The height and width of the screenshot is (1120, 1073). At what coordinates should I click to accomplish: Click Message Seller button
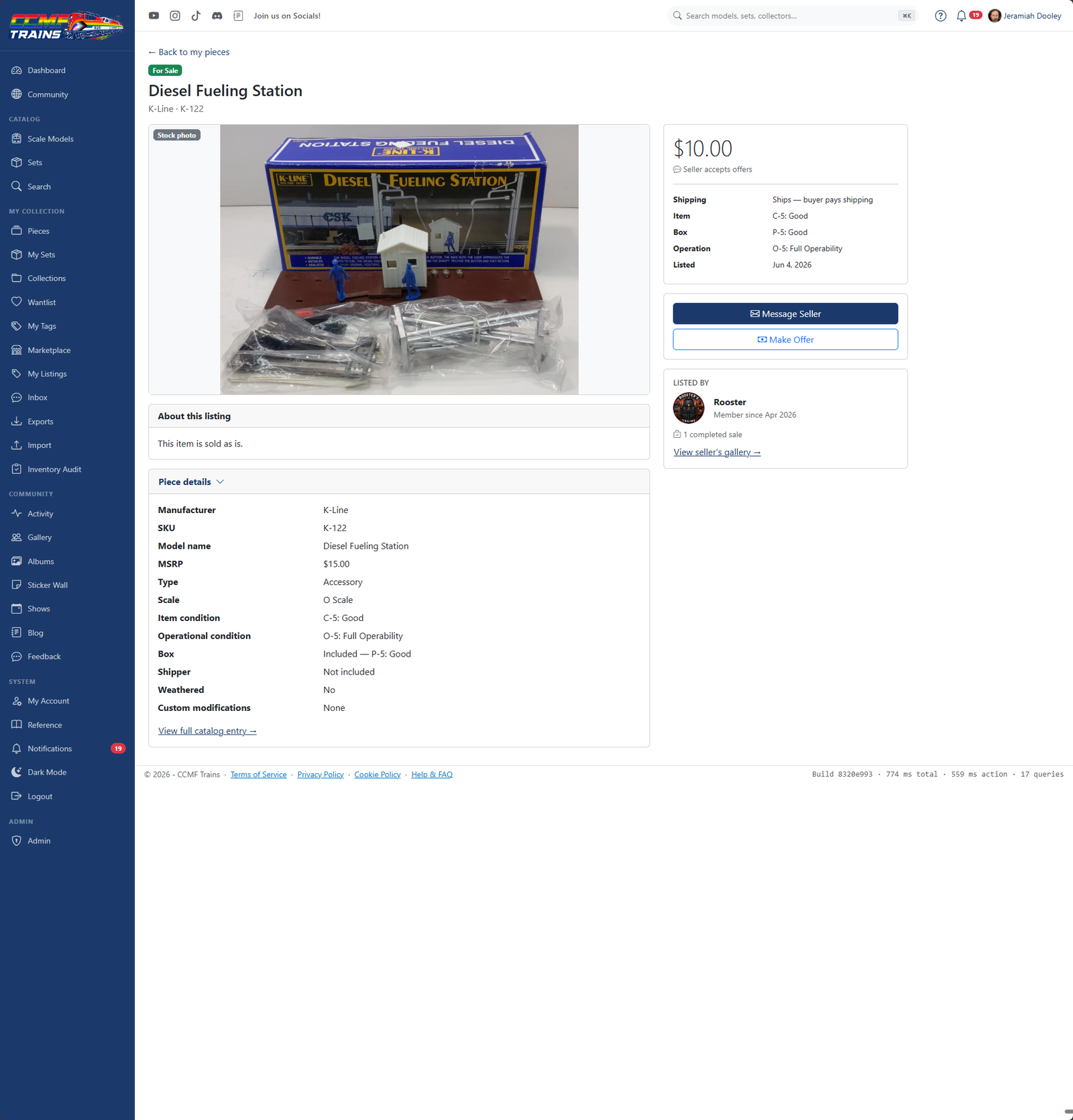(x=785, y=314)
